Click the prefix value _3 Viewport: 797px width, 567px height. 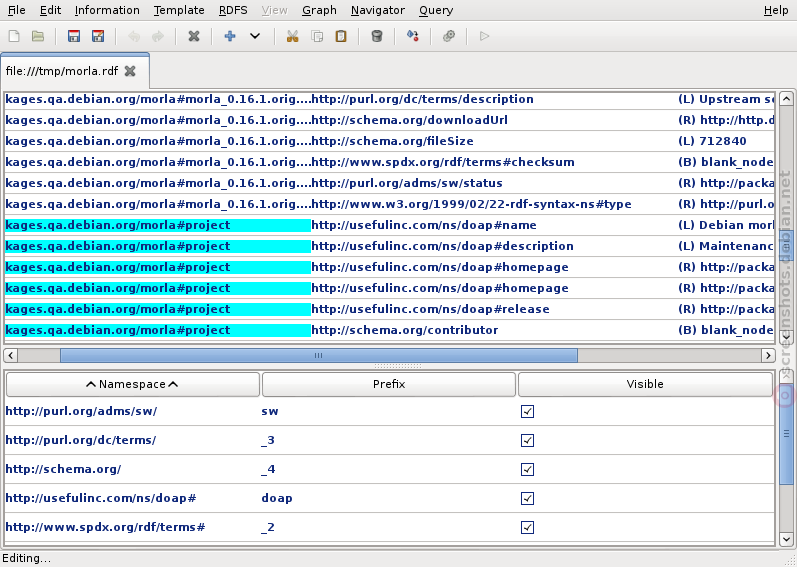pos(268,440)
